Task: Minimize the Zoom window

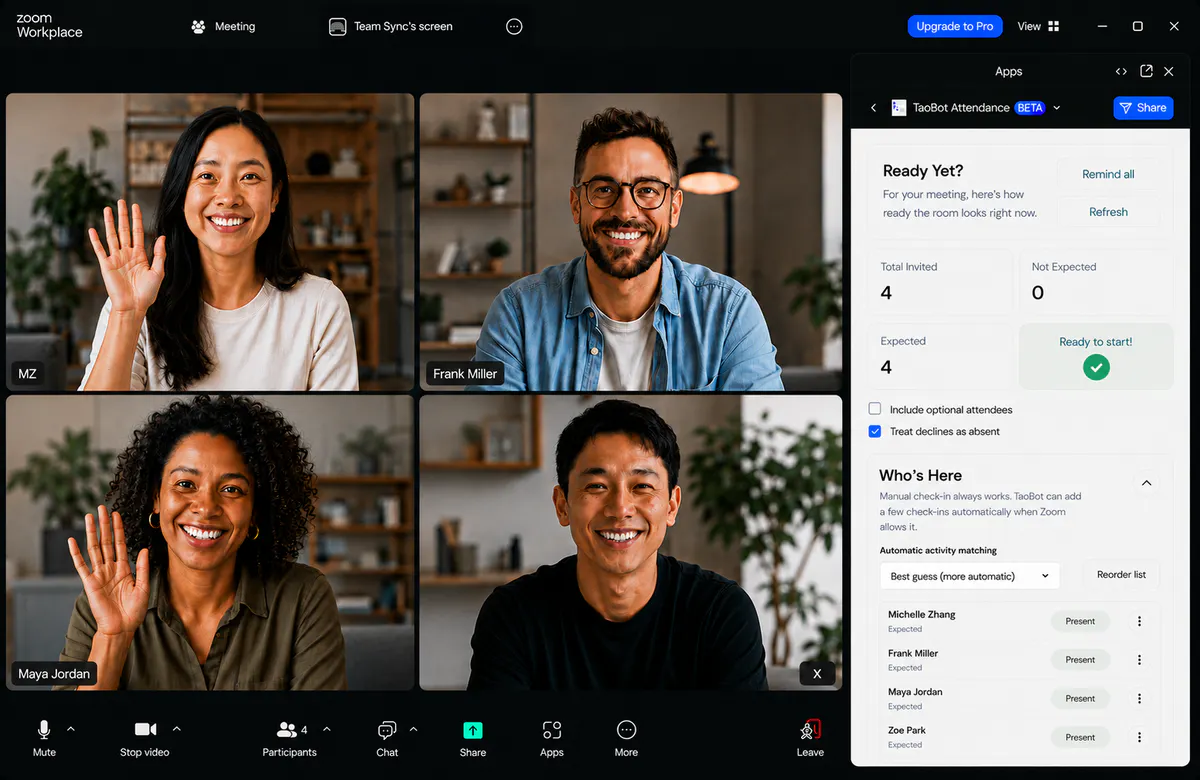Action: [x=1102, y=27]
